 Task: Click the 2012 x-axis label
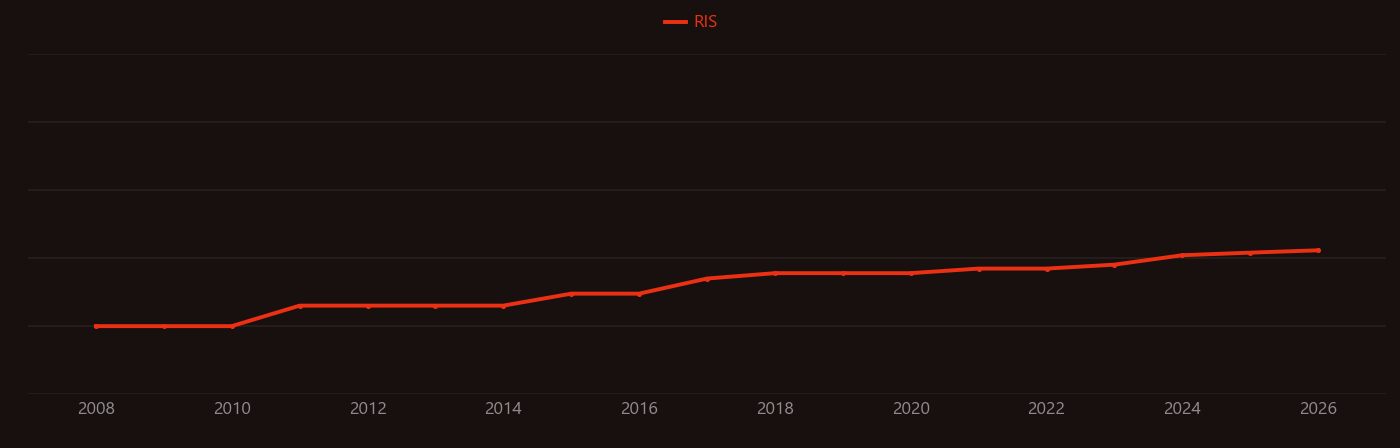(368, 409)
